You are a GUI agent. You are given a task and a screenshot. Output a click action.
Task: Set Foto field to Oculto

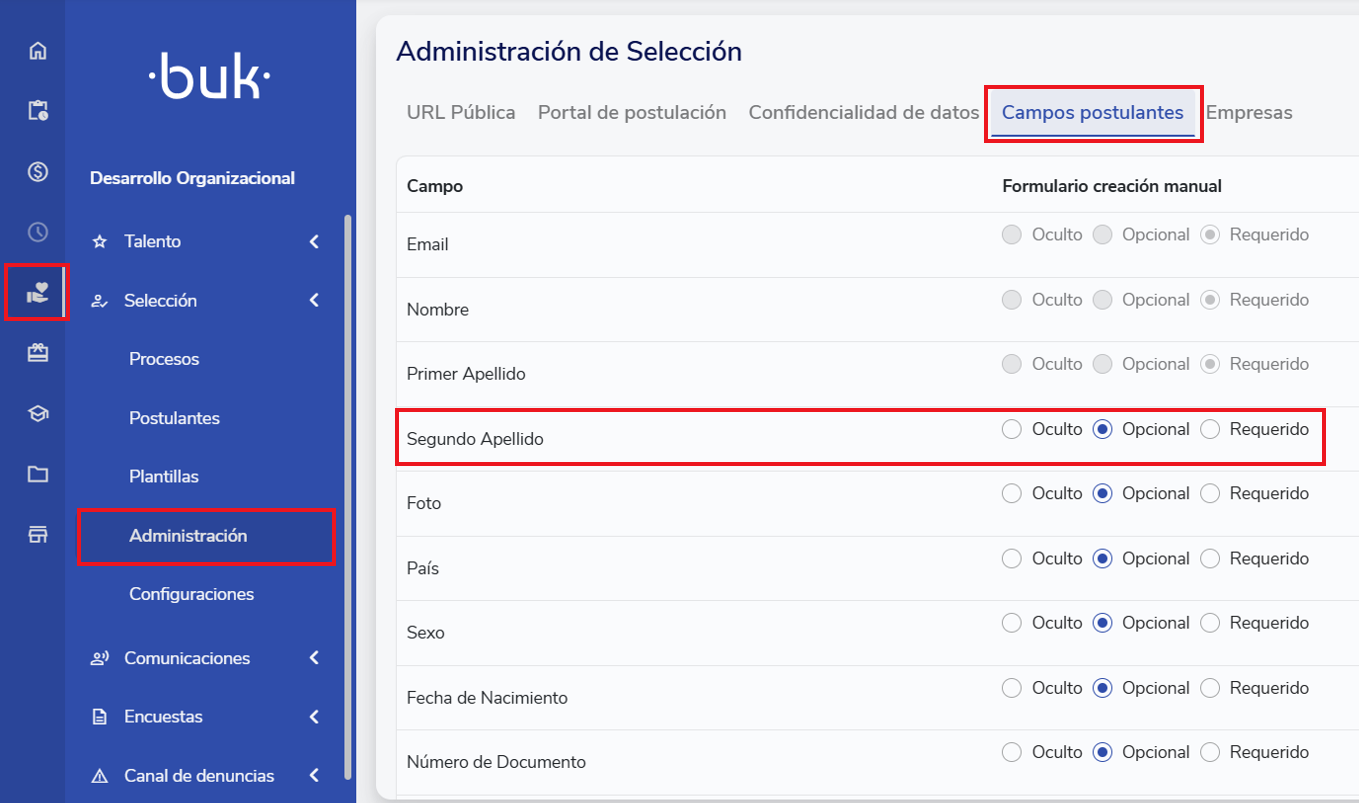(1012, 494)
